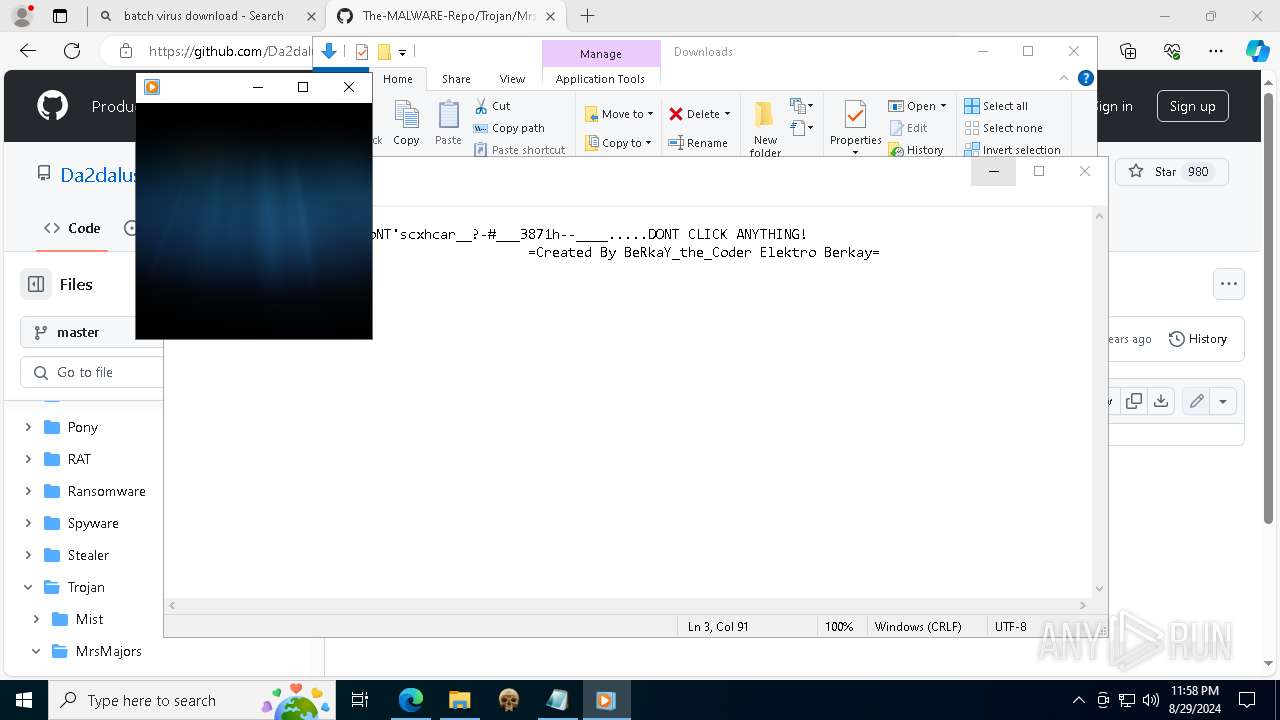Click the GitHub more options ellipsis button
Image resolution: width=1280 pixels, height=720 pixels.
(1228, 284)
